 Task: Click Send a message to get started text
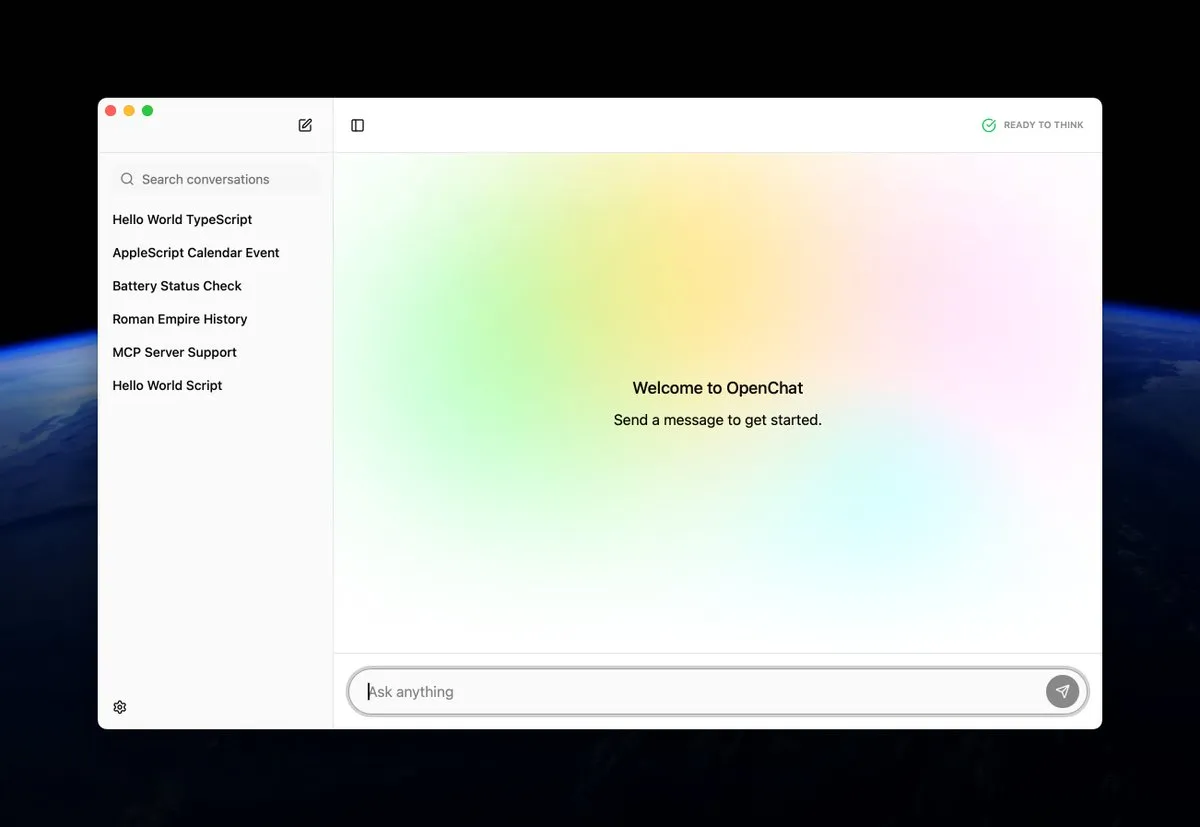click(718, 420)
